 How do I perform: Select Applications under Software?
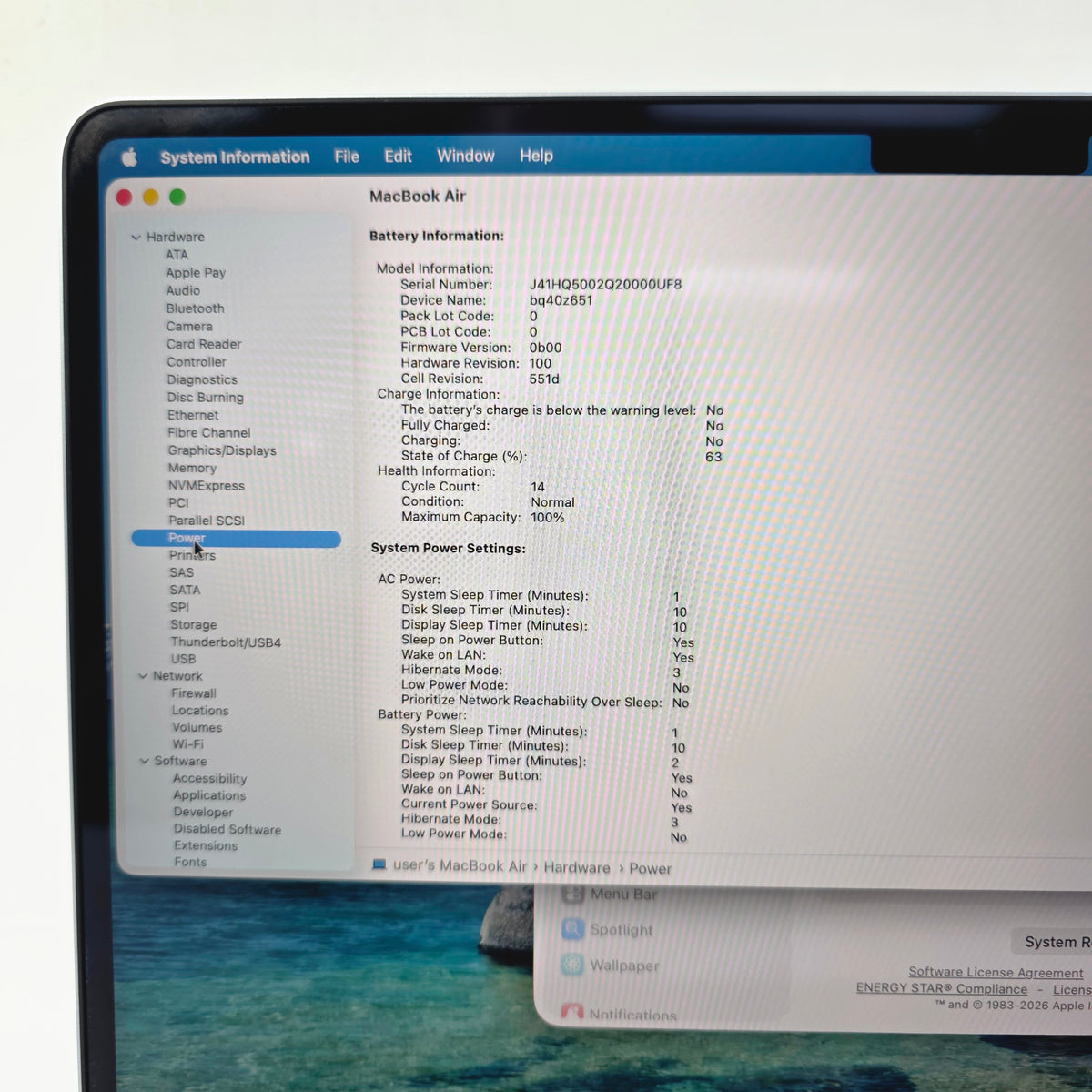click(209, 795)
